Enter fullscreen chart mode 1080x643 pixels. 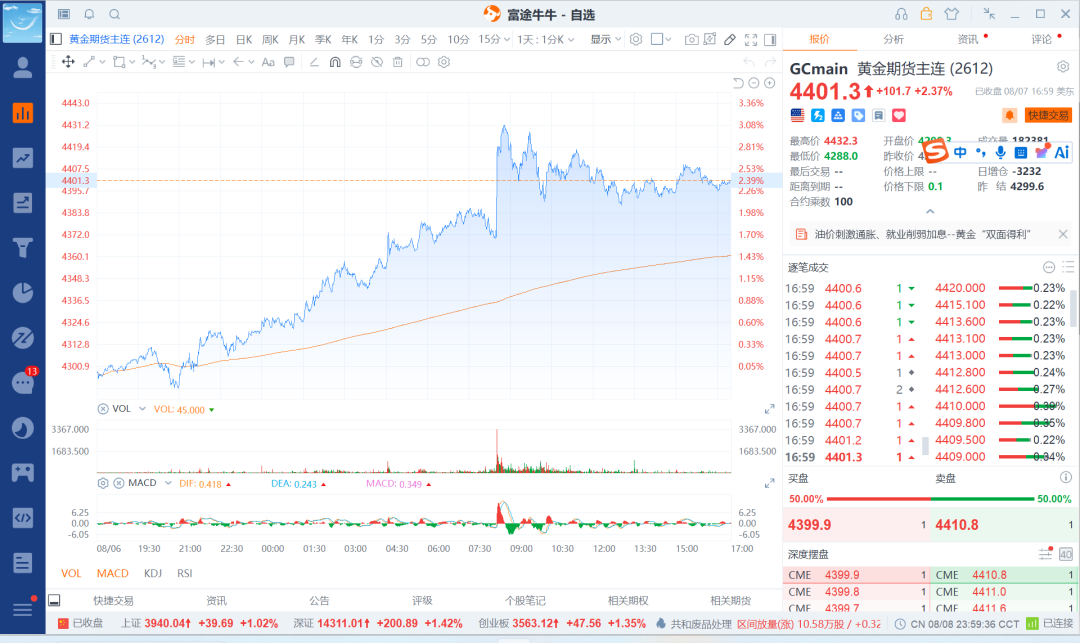(x=751, y=40)
